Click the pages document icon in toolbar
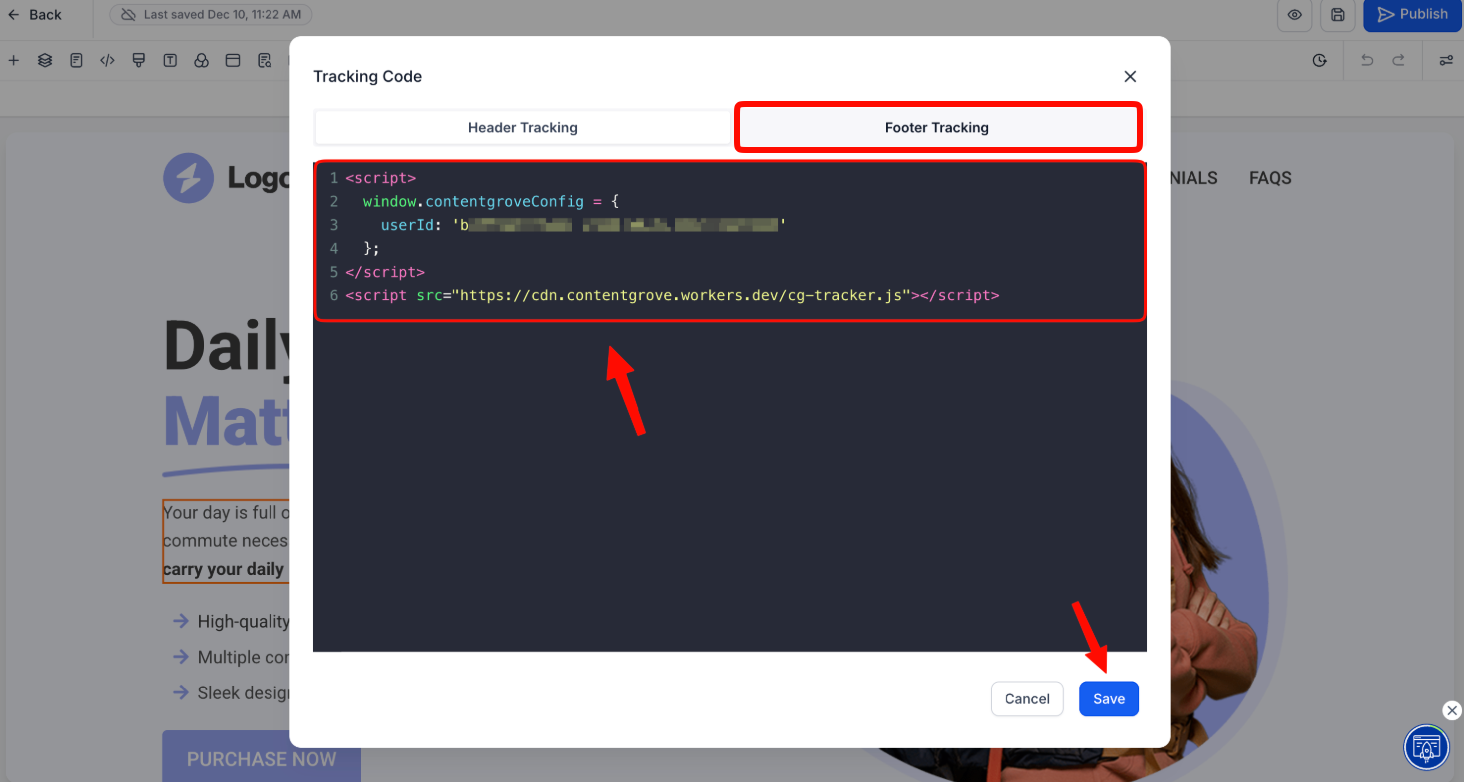 [76, 61]
